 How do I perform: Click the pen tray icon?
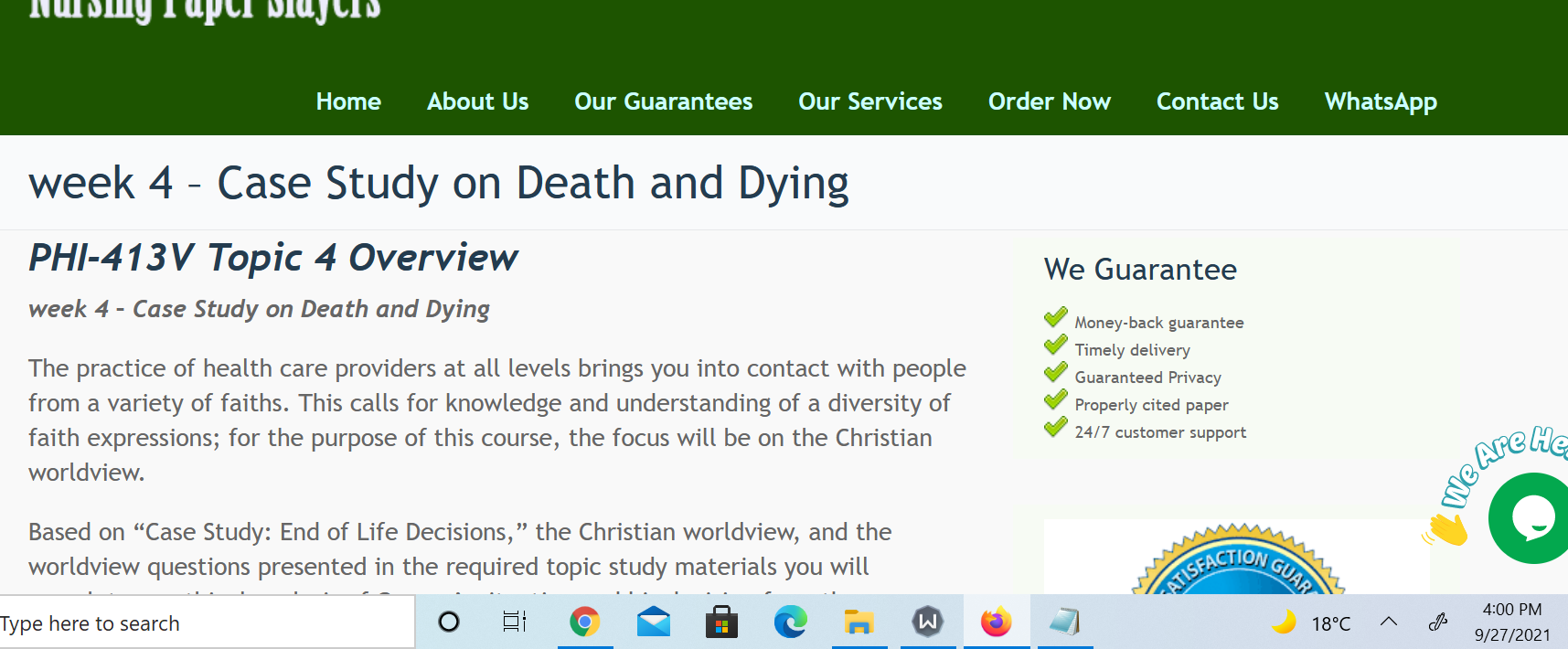pos(1438,622)
